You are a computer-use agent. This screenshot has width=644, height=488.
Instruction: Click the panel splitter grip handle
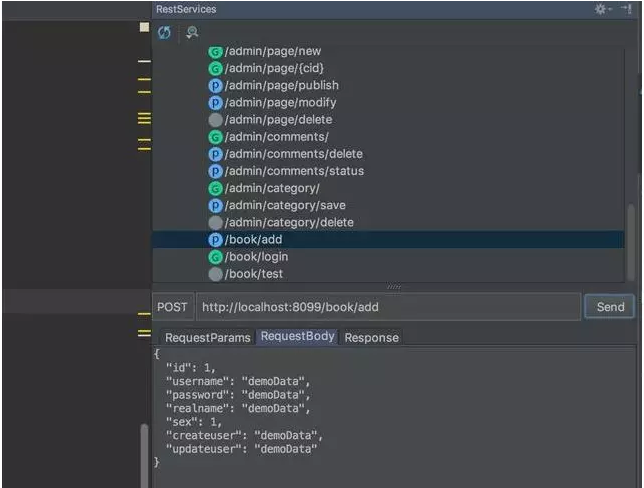(393, 287)
